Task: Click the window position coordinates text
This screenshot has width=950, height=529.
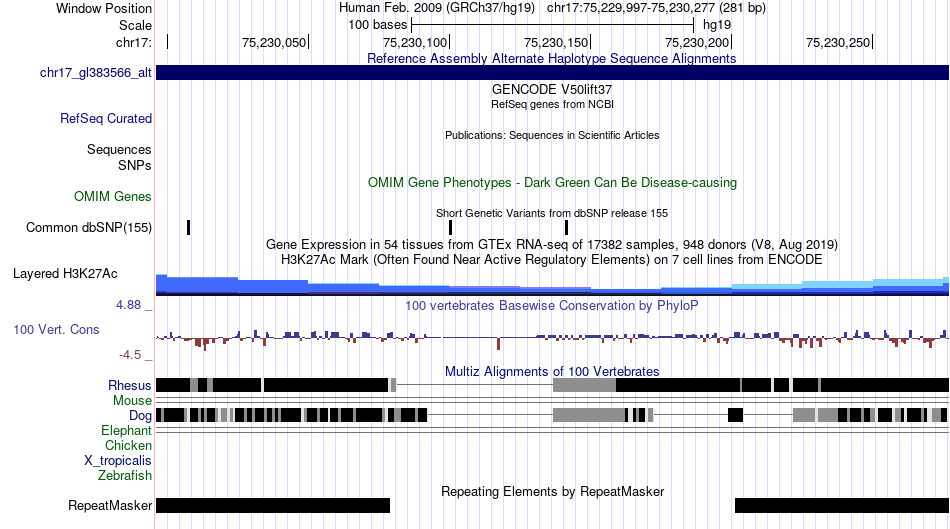Action: (656, 8)
